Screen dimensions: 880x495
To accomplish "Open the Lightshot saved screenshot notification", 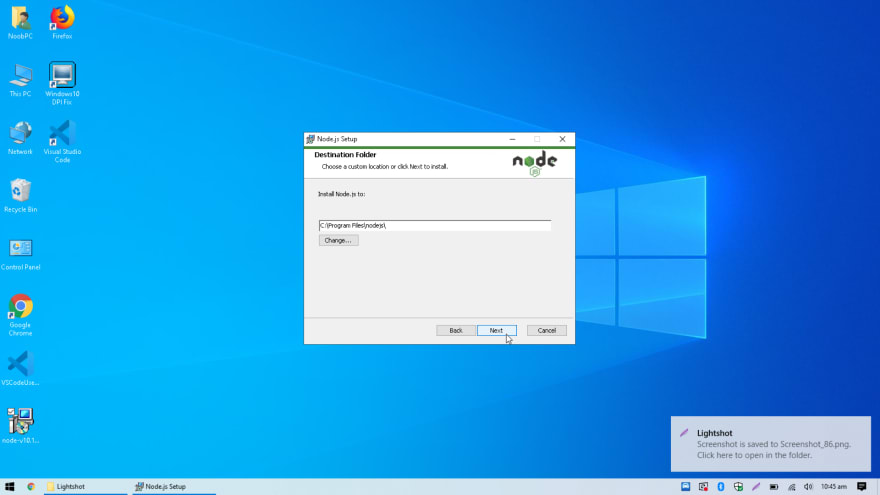I will 771,444.
